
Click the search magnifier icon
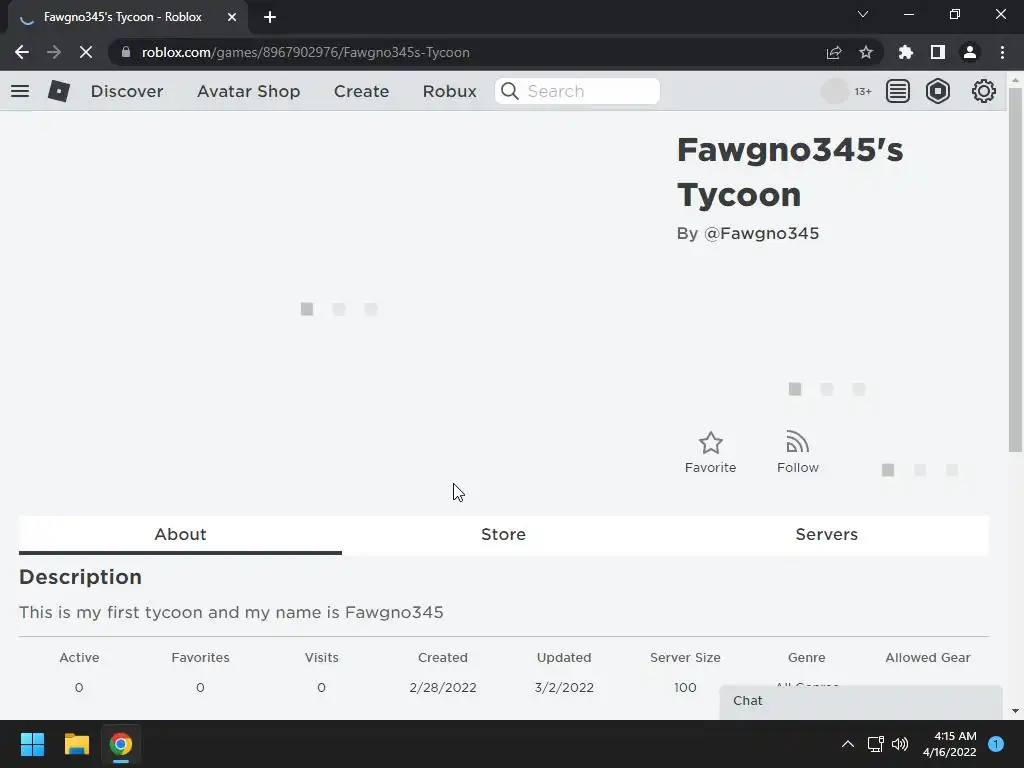click(x=510, y=91)
